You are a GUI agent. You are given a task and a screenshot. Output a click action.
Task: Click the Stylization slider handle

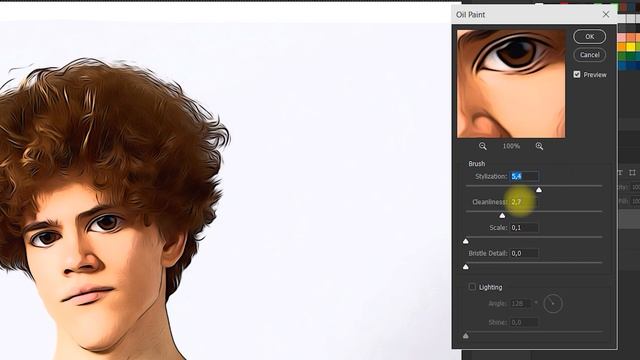(x=539, y=190)
